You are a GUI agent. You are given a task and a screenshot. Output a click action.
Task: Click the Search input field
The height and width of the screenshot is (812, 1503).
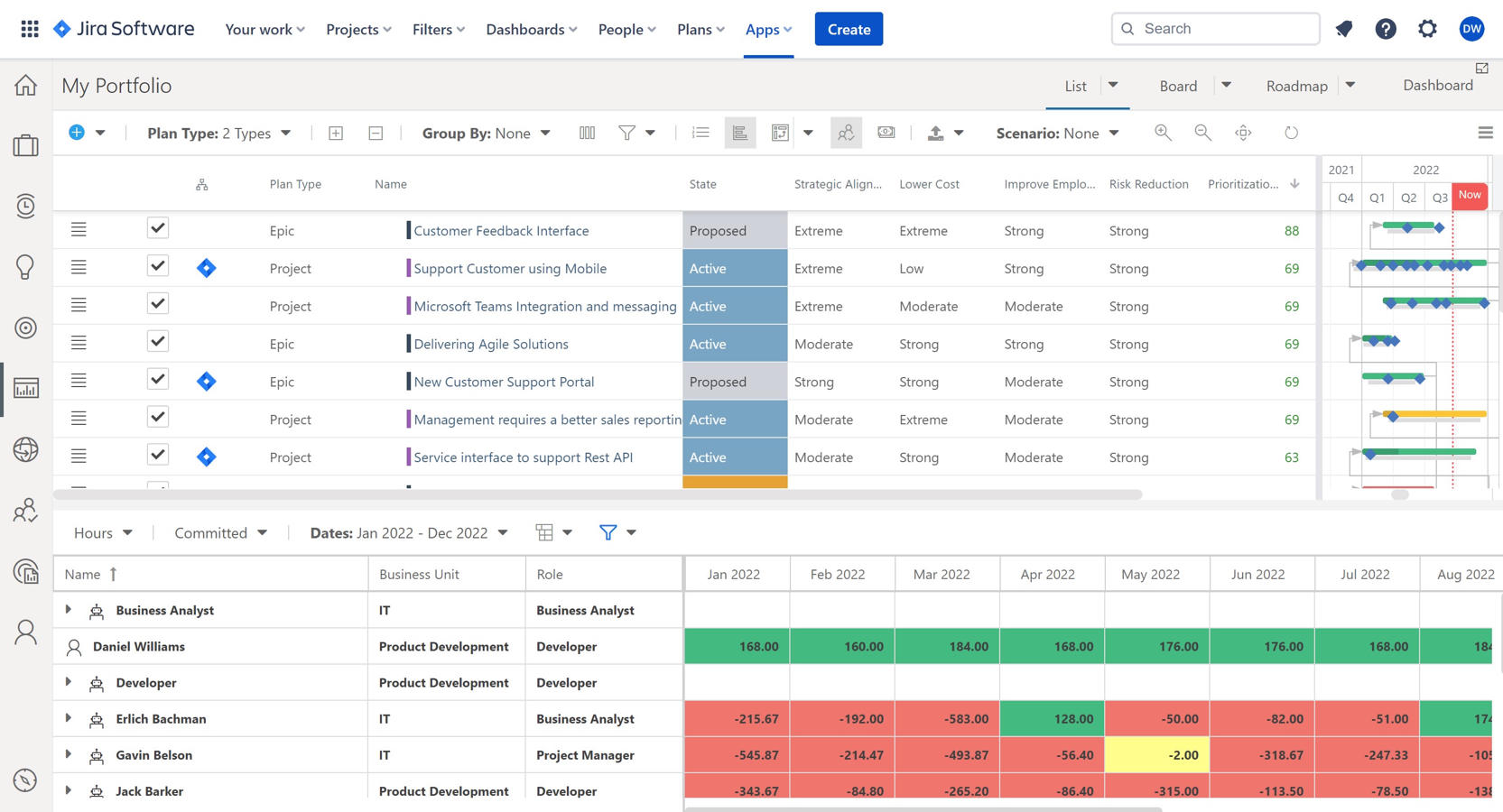[x=1216, y=29]
